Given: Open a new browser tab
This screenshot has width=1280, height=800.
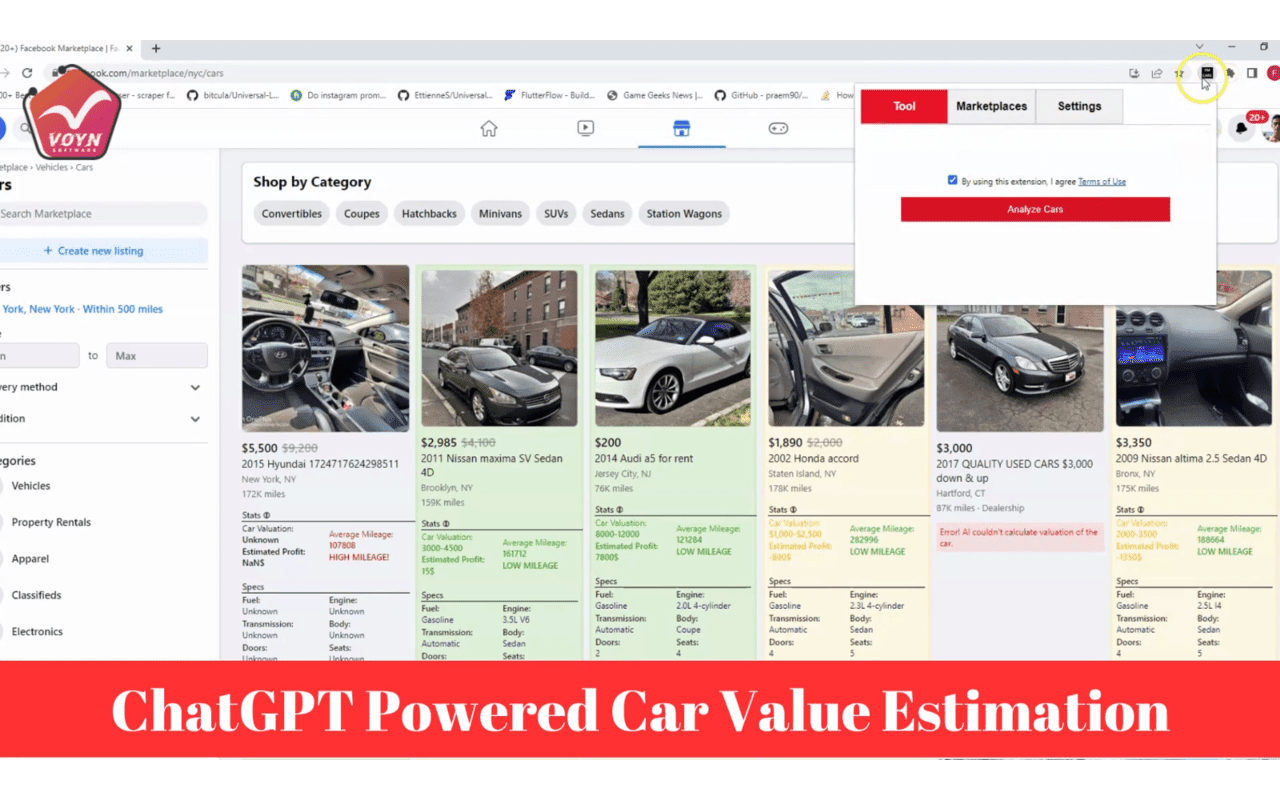Looking at the screenshot, I should [x=156, y=48].
